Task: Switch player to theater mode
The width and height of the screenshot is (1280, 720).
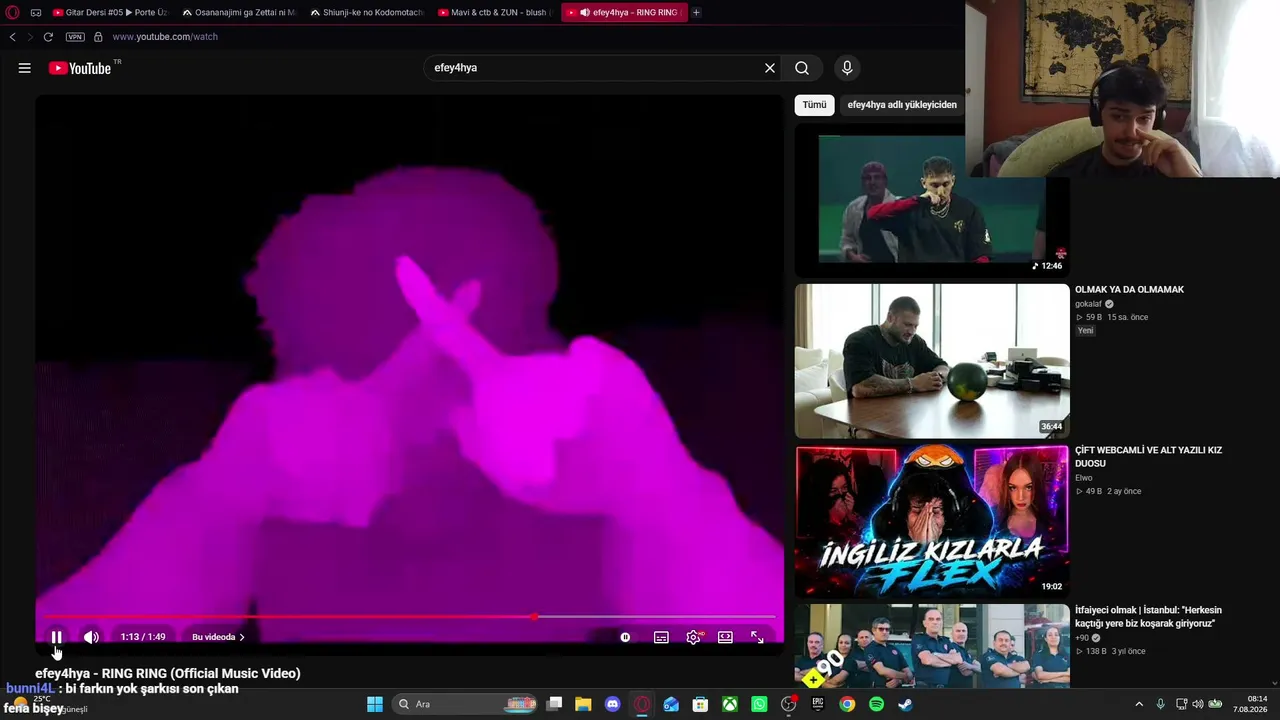Action: 725,637
